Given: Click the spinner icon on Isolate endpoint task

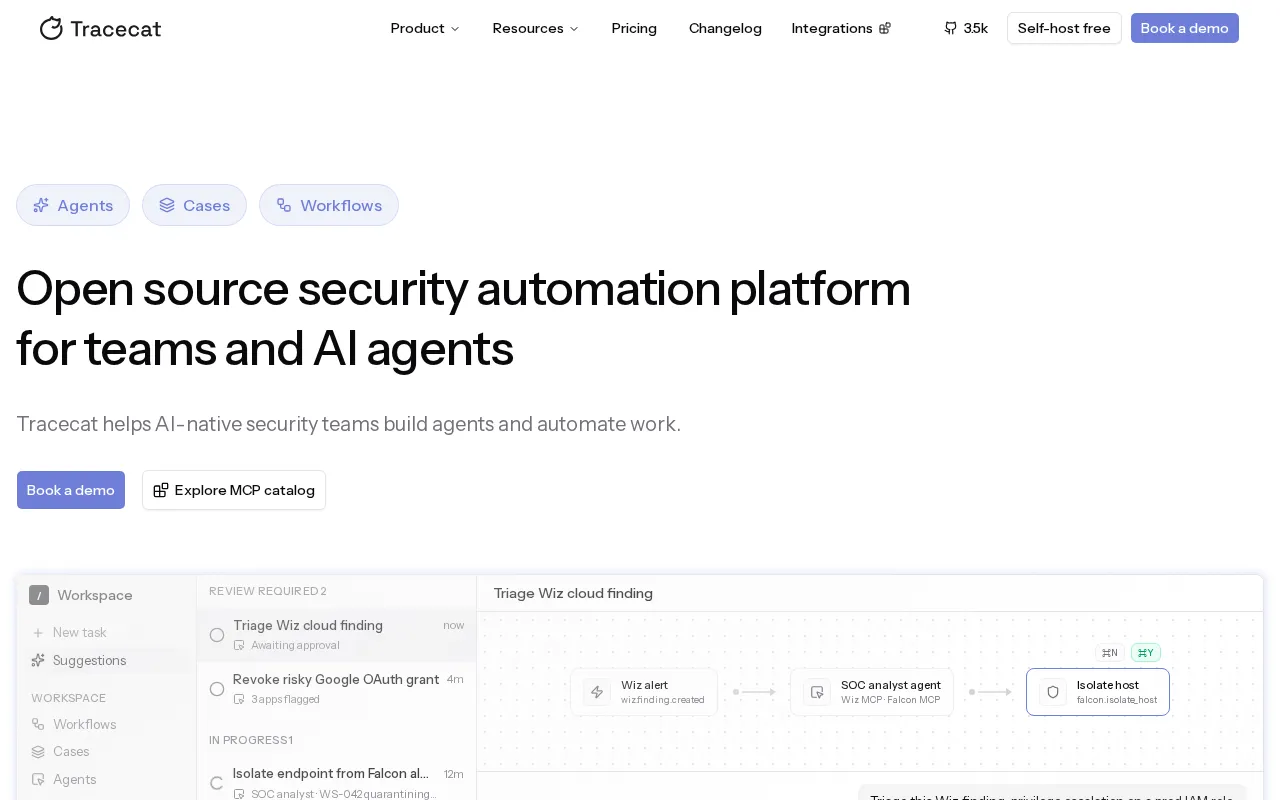Looking at the screenshot, I should [217, 783].
